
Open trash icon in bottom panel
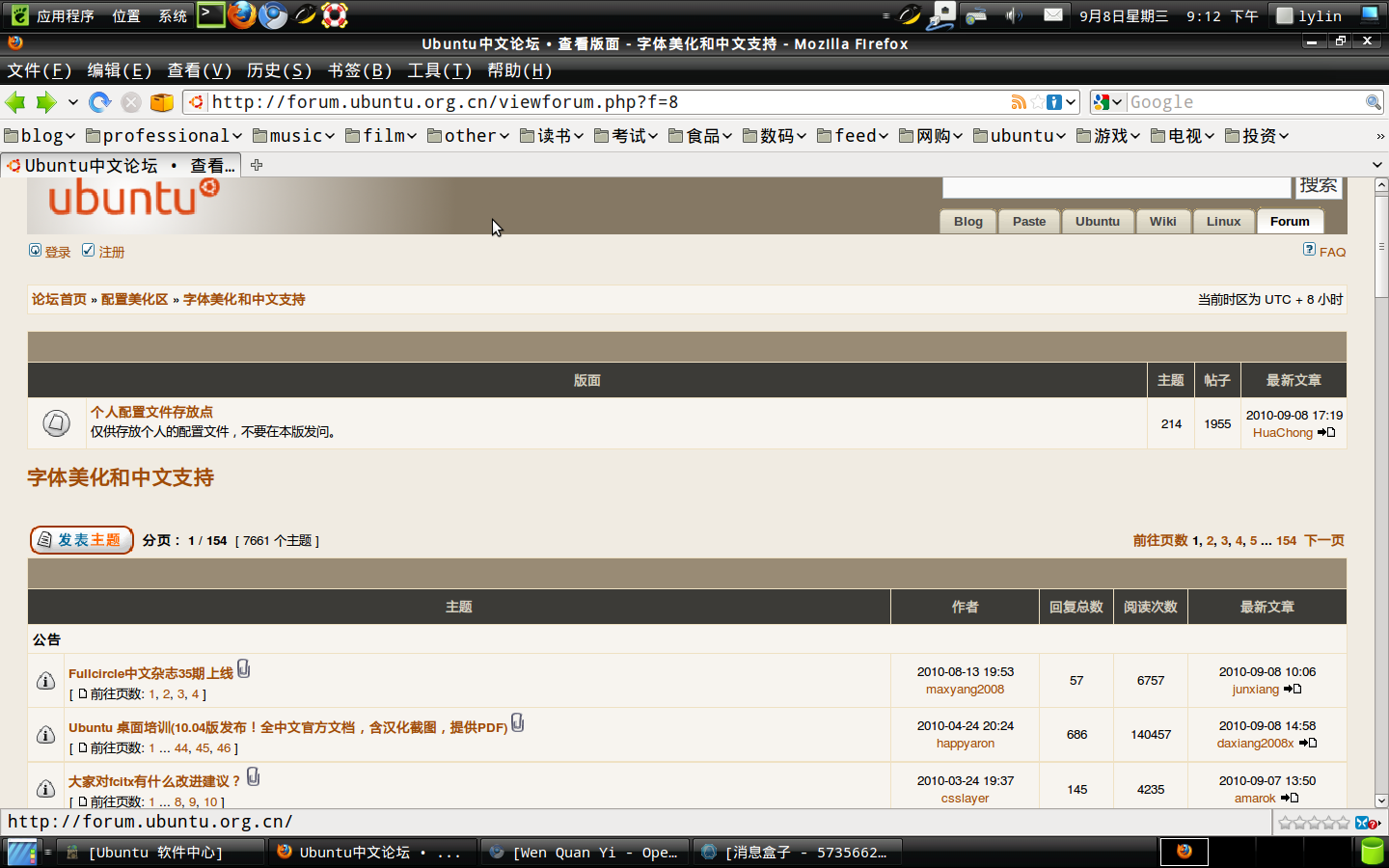point(1373,852)
